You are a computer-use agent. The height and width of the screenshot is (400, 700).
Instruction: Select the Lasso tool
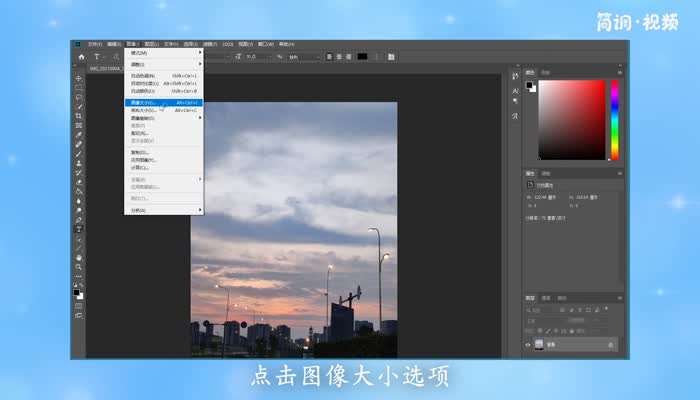tap(79, 97)
